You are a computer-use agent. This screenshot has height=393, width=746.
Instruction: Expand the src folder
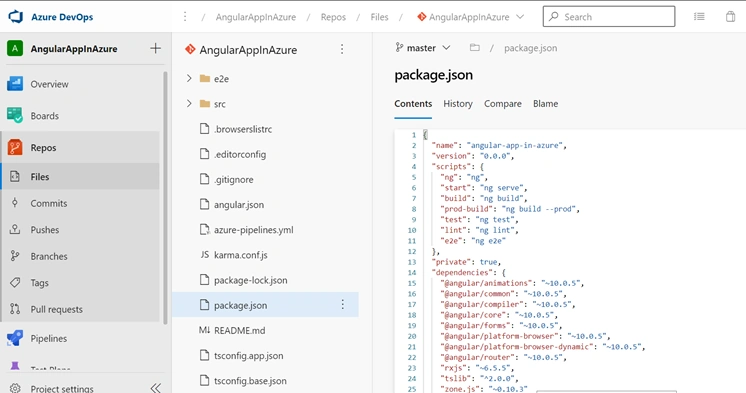click(189, 103)
